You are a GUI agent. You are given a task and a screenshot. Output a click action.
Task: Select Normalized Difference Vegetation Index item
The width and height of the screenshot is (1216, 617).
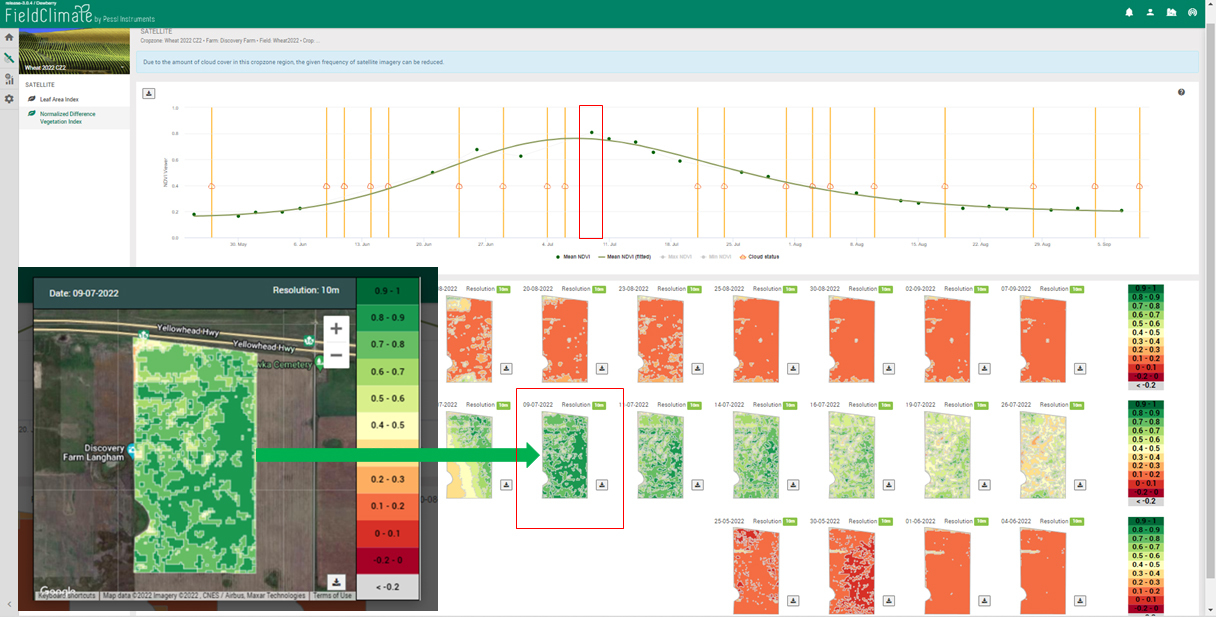click(68, 117)
